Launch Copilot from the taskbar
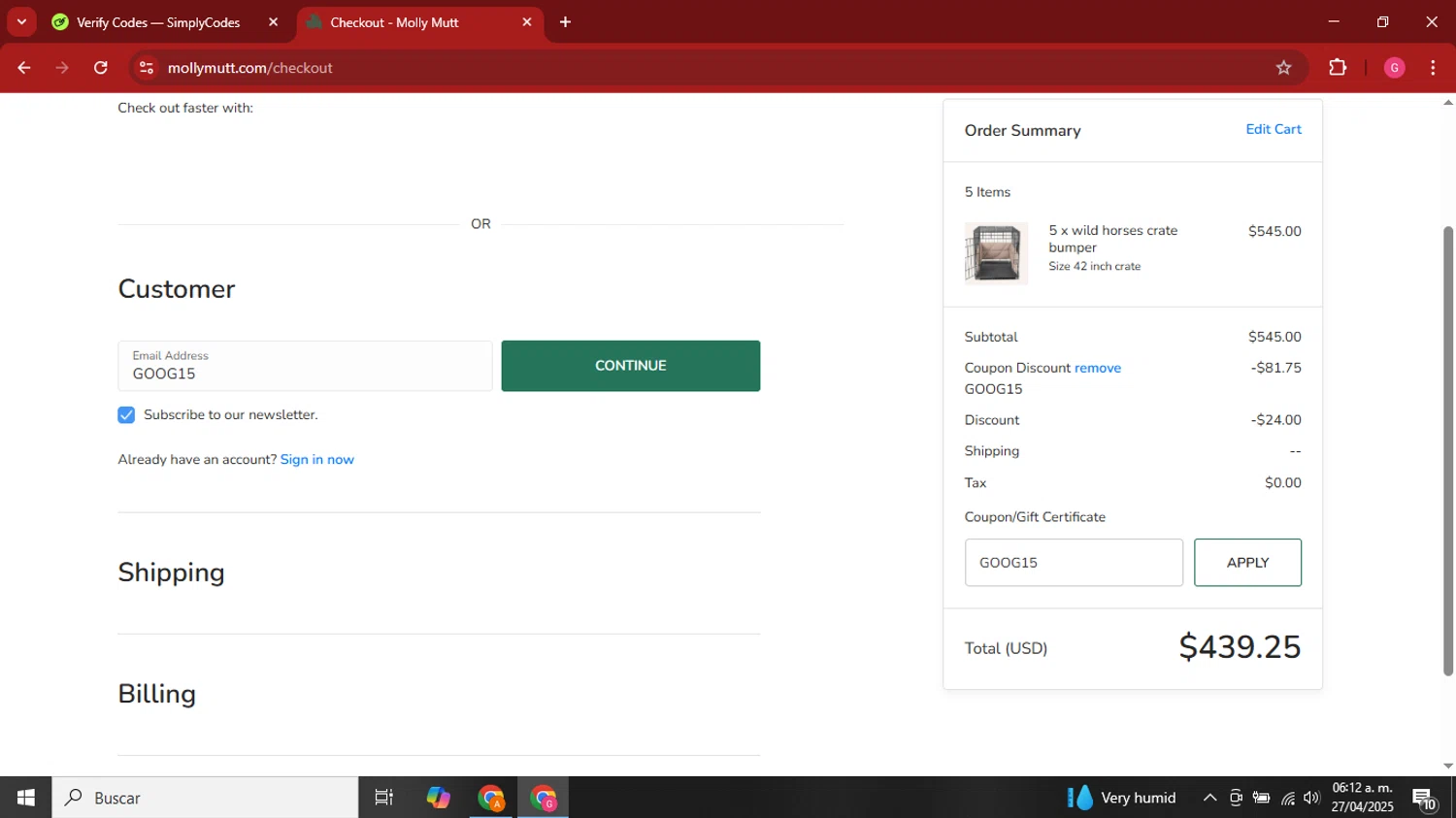Screen dimensions: 1456x818 (438, 798)
